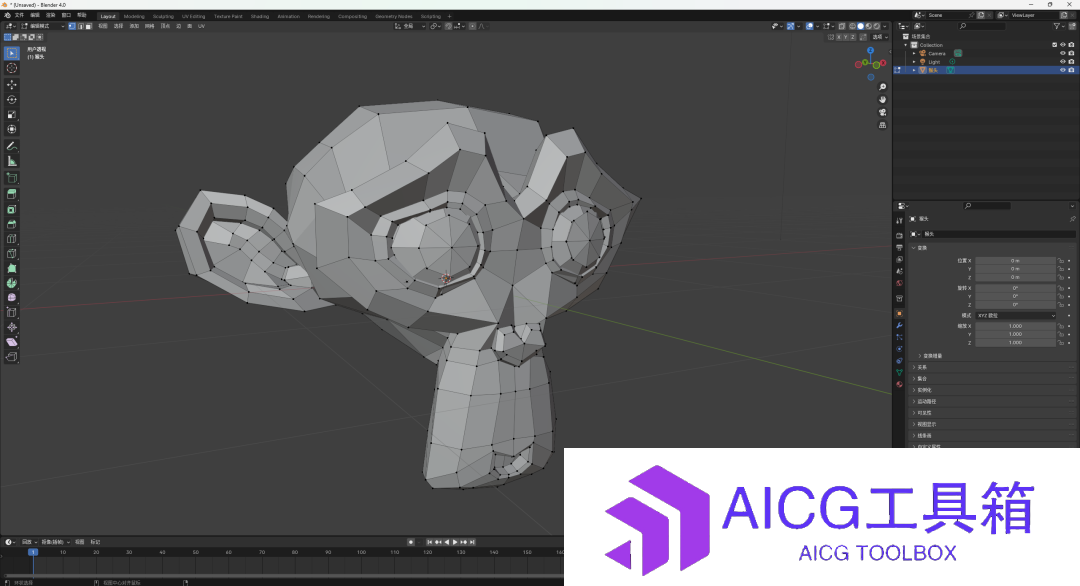The image size is (1080, 586).
Task: Open the Output properties tab
Action: point(900,247)
